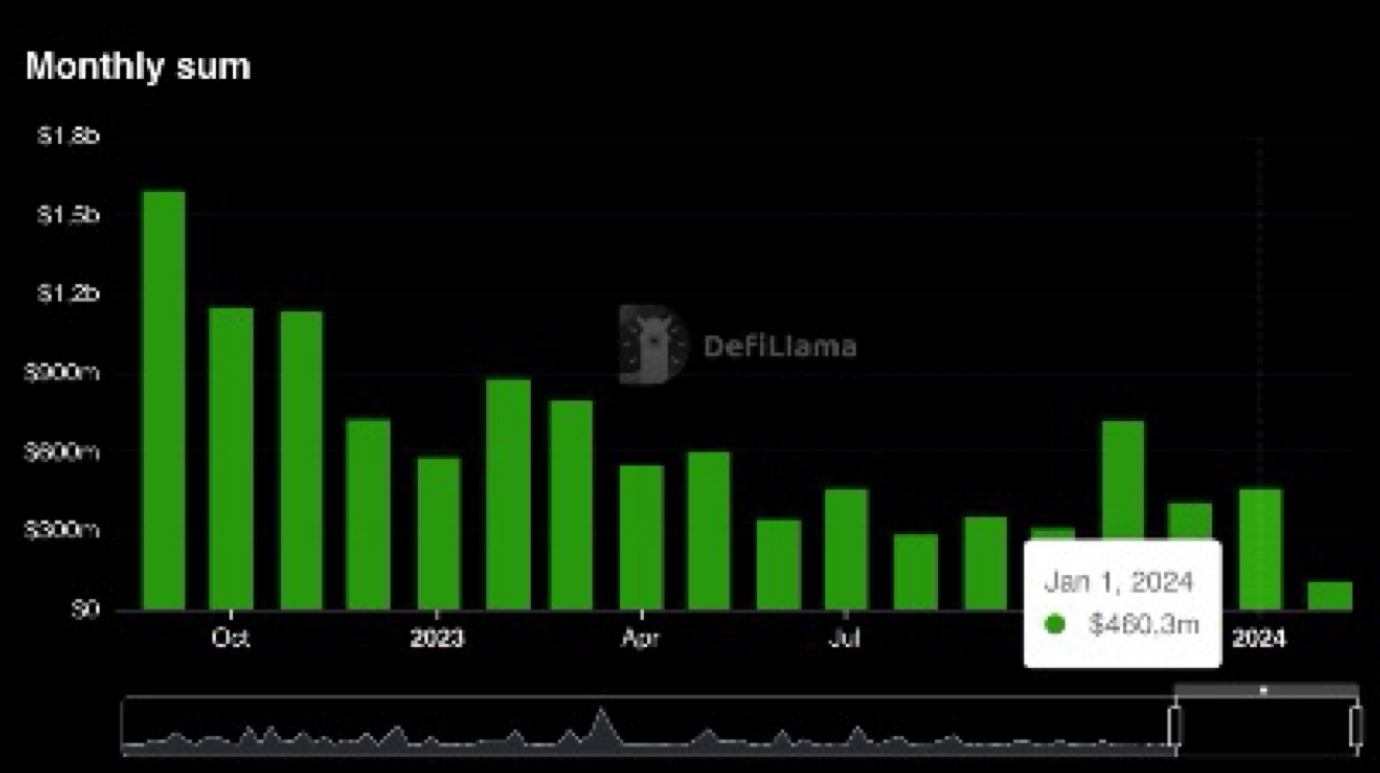Click the DefiLlama watermark text
This screenshot has height=773, width=1380.
pos(780,346)
